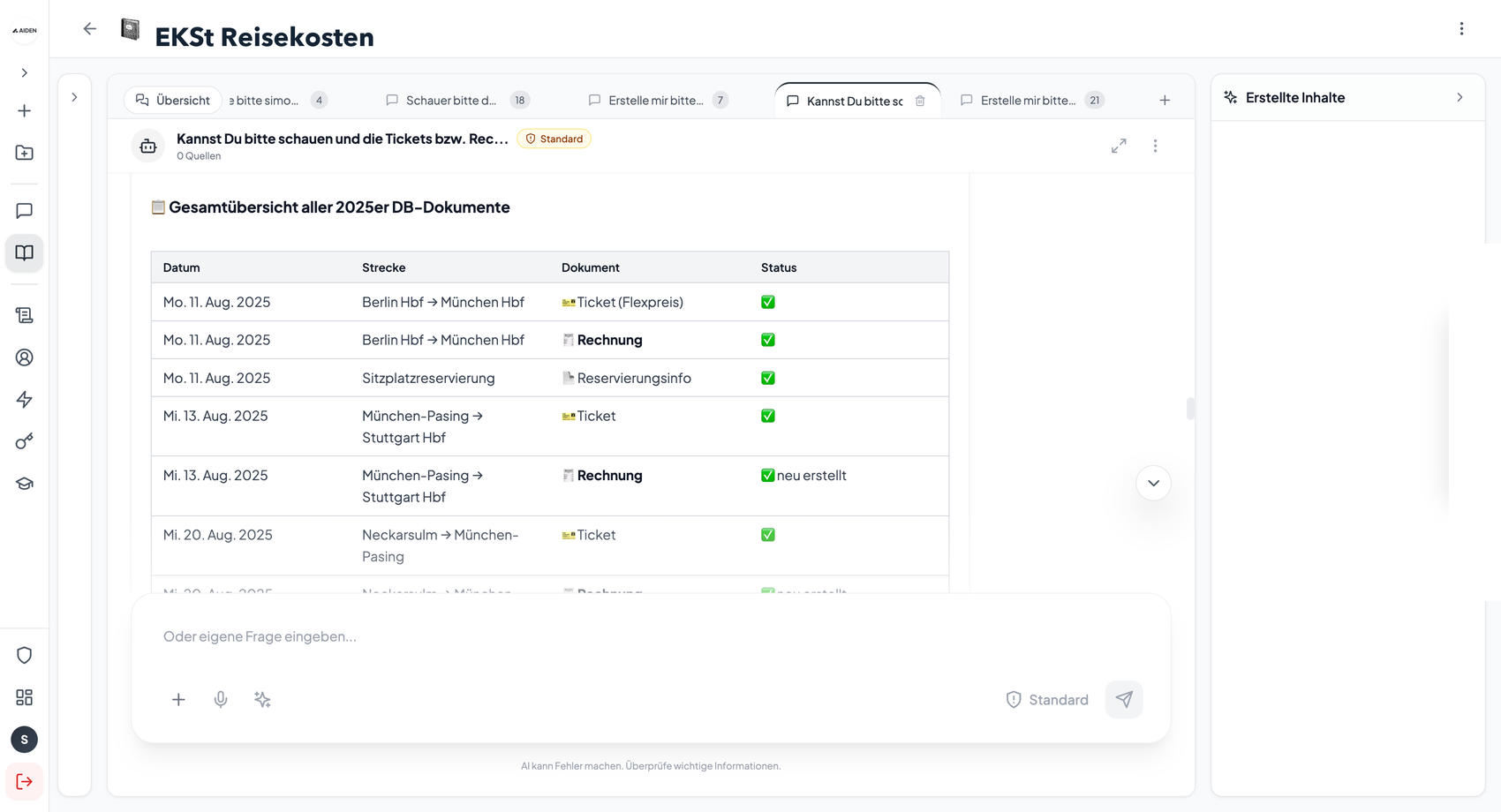Click the EKSt Reisekosten notebook icon
This screenshot has height=812, width=1501.
point(131,29)
